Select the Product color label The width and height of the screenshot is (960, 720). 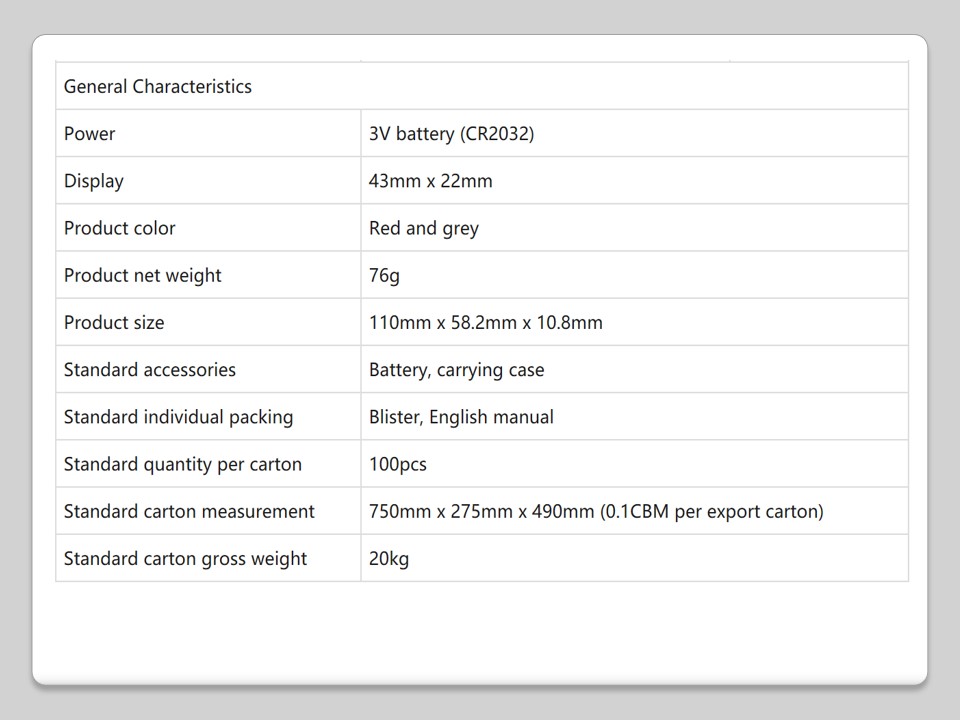120,228
